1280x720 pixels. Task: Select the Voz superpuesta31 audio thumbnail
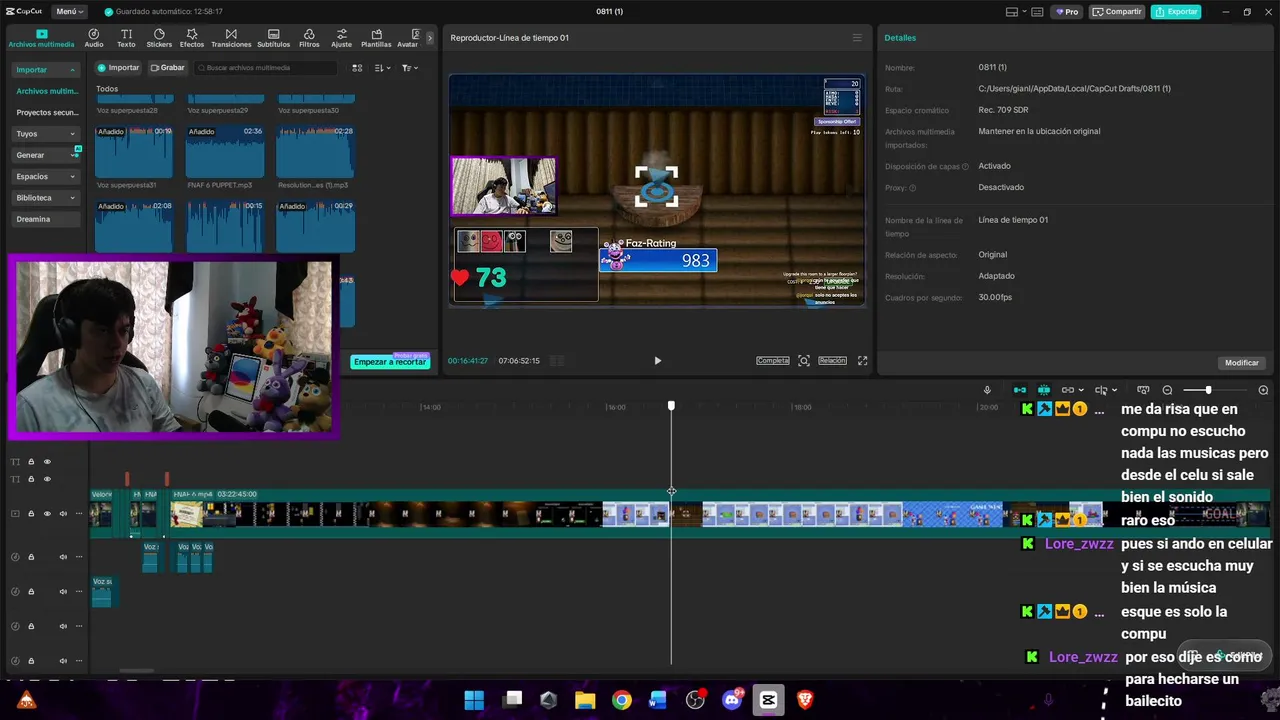tap(134, 151)
